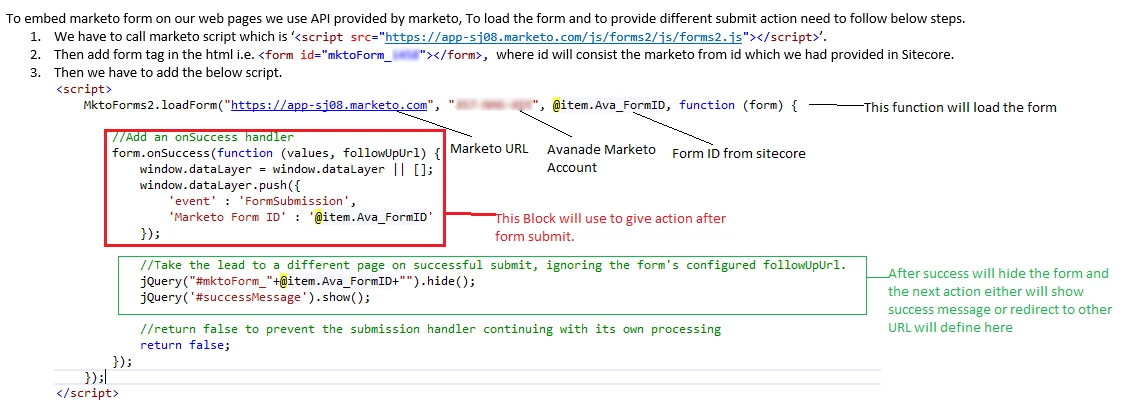Click @item.Ava_FormID in the loadForm arguments
The width and height of the screenshot is (1123, 408).
pyautogui.click(x=607, y=105)
